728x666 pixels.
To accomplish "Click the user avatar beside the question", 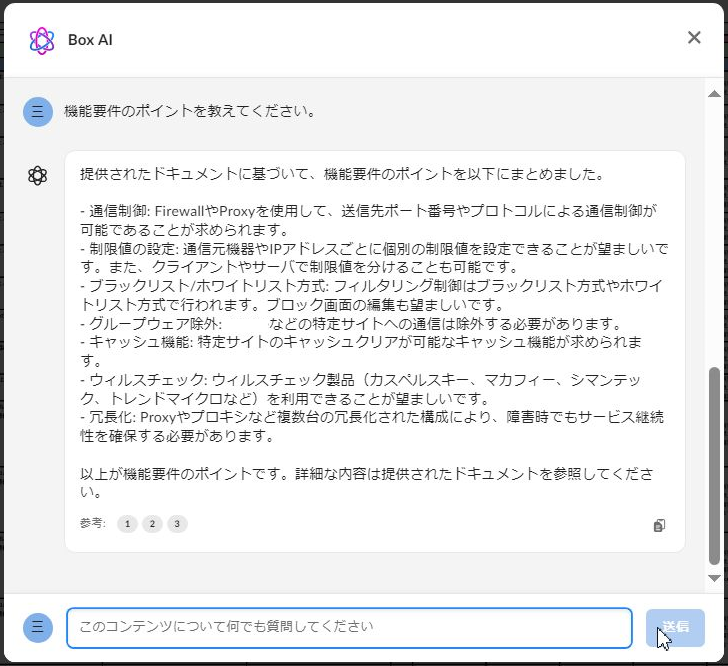I will [38, 112].
